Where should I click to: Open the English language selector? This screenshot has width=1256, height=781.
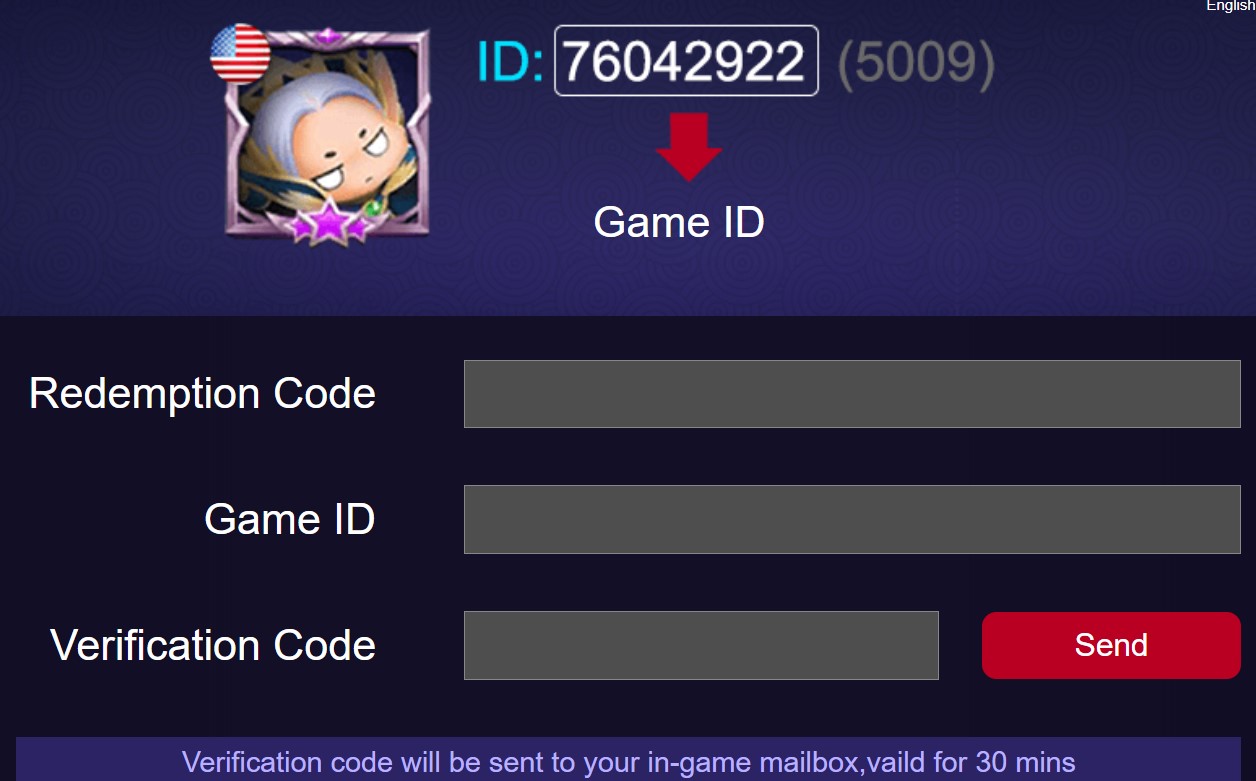(x=1230, y=6)
